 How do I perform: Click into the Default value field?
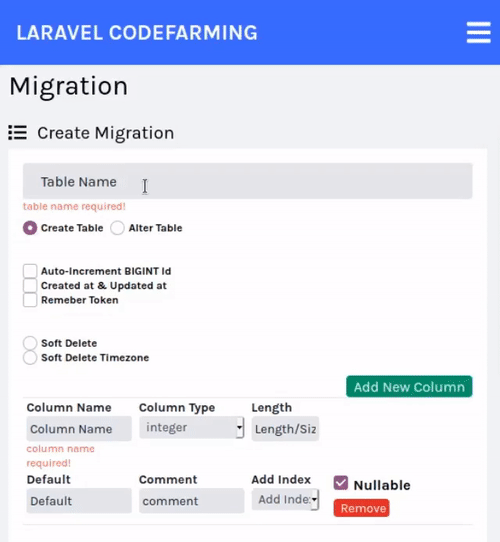pos(79,501)
